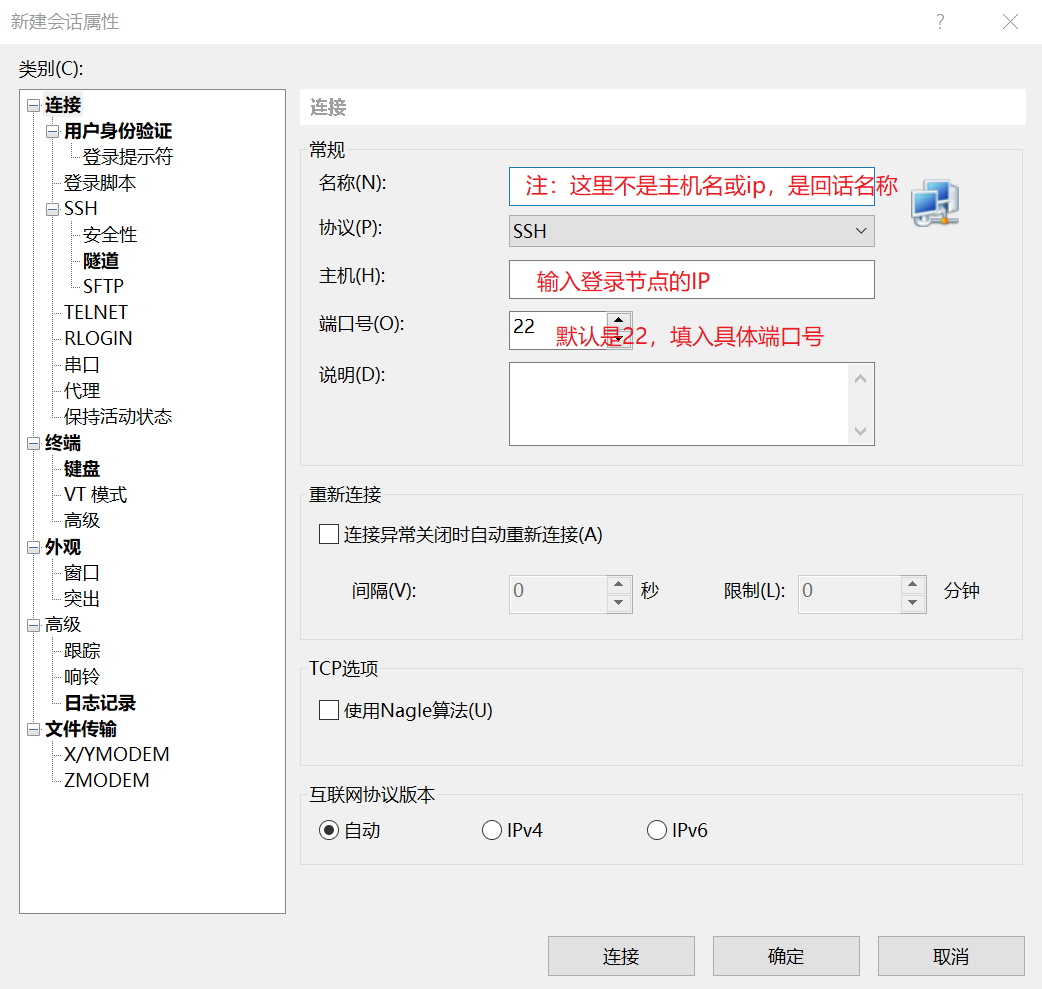Select the IPv6 radio button

point(657,829)
